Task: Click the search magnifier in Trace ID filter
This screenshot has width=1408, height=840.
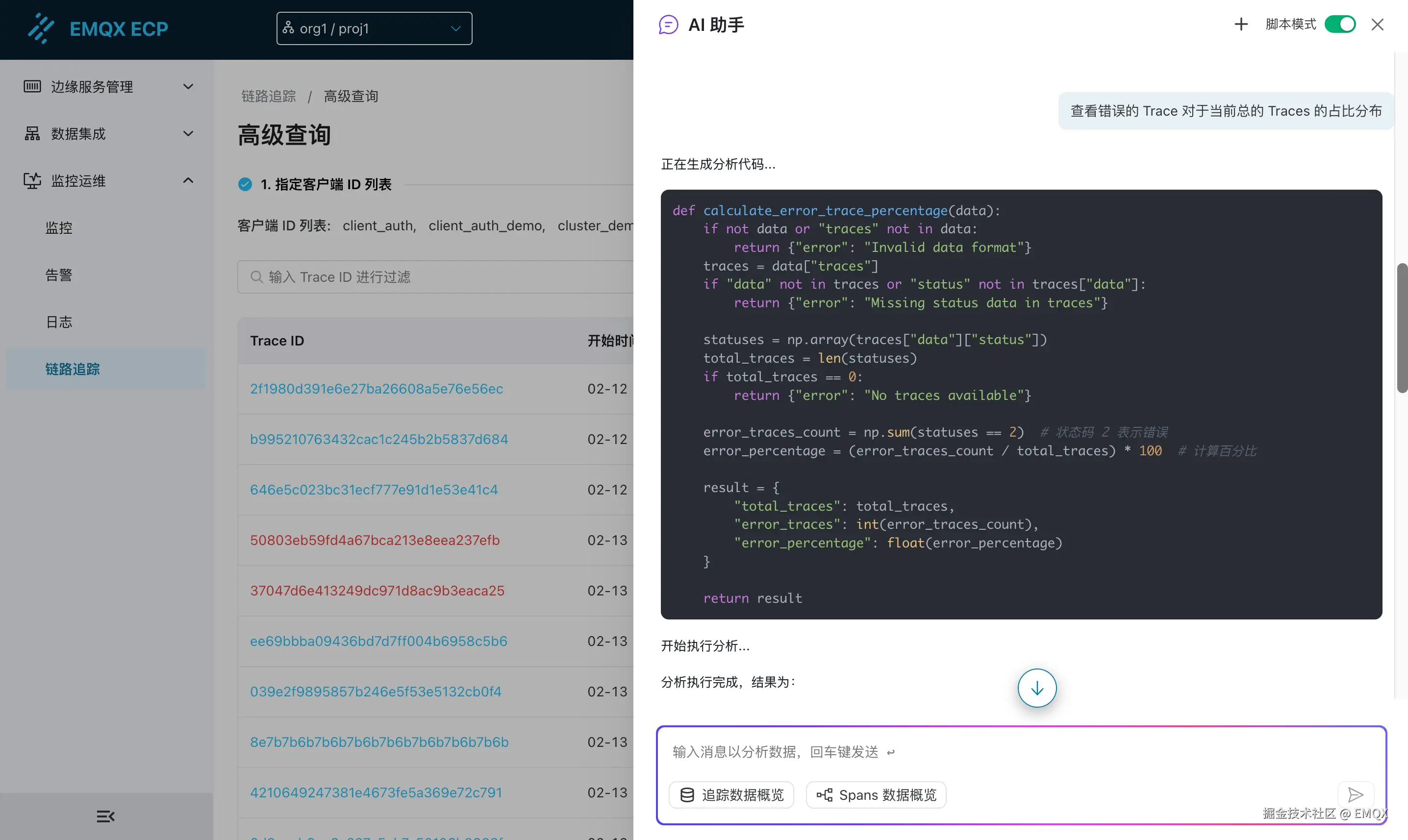Action: [x=256, y=277]
